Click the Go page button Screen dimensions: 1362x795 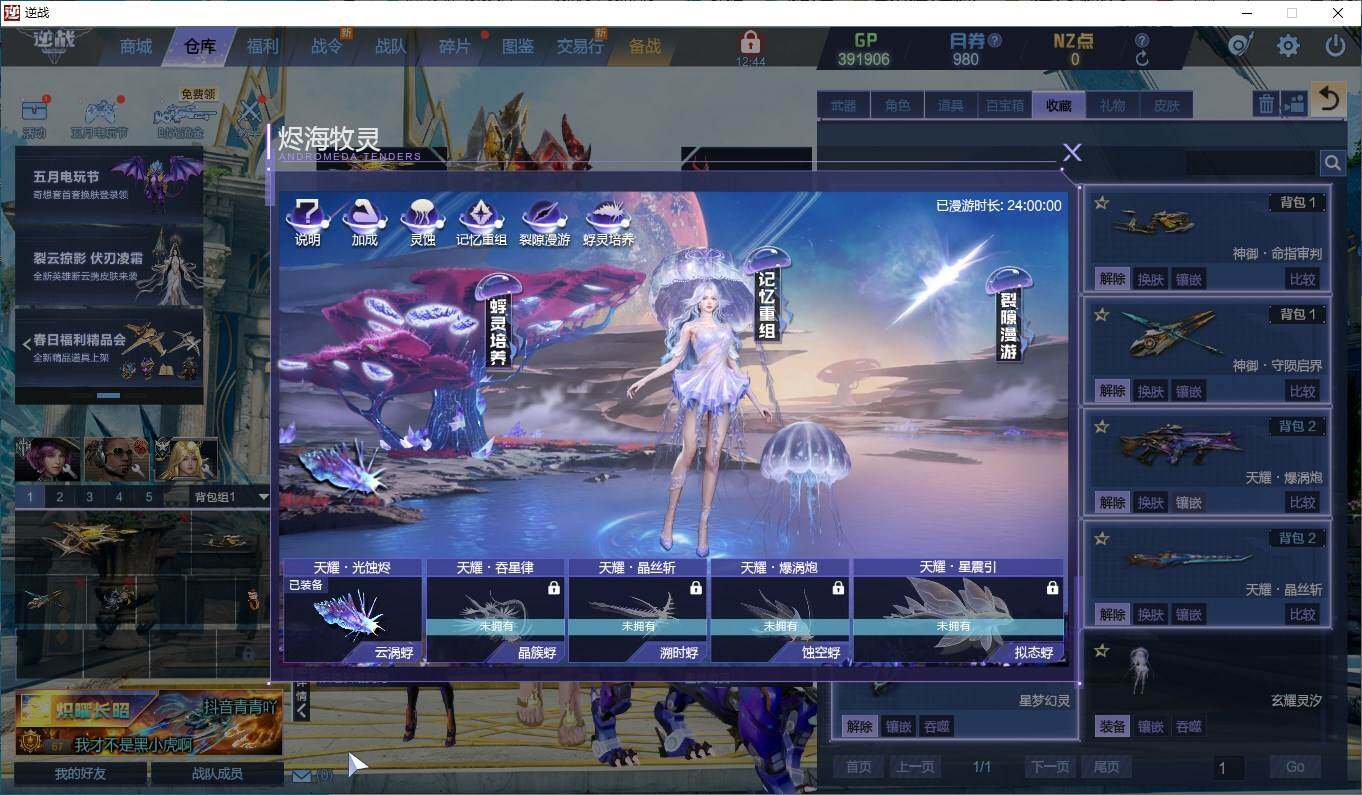point(1295,767)
